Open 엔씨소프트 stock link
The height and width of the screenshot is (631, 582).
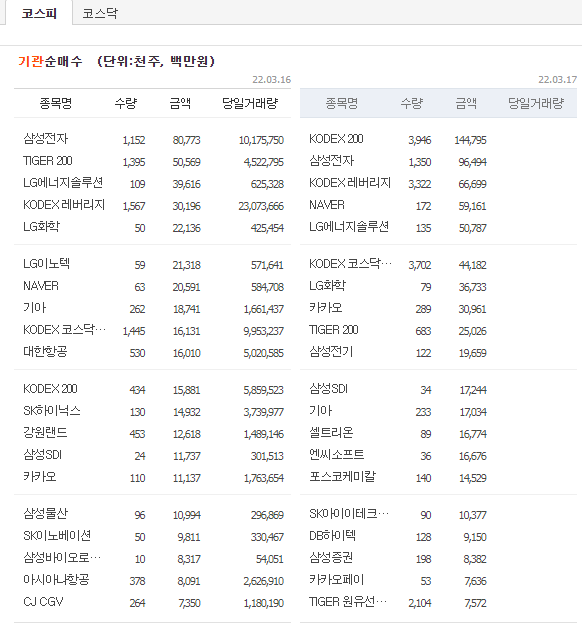(336, 455)
